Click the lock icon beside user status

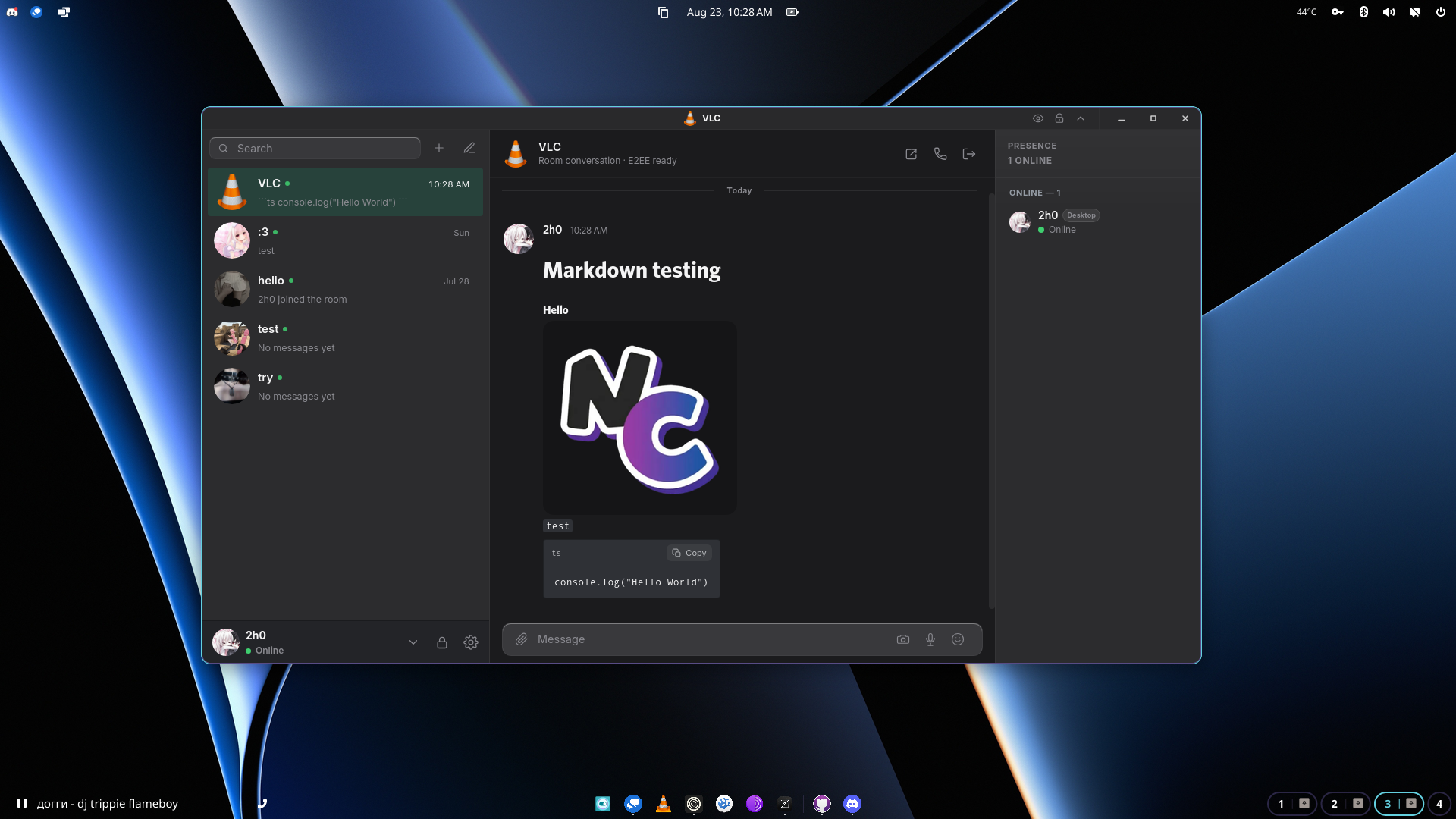[x=442, y=642]
